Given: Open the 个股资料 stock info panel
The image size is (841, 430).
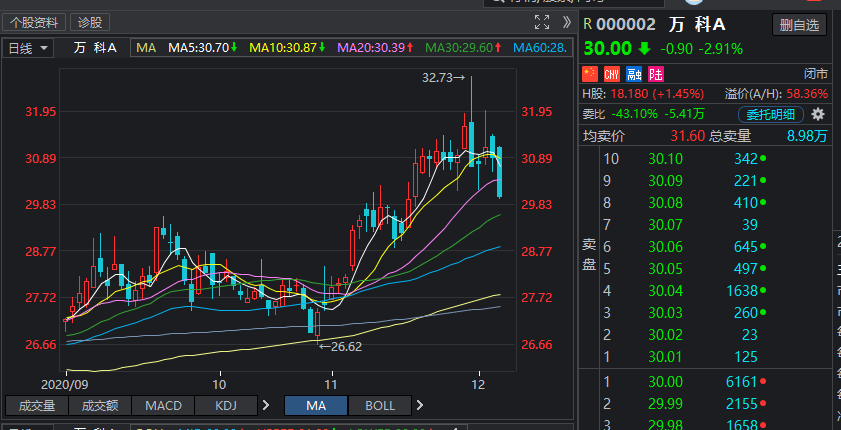Looking at the screenshot, I should tap(34, 23).
